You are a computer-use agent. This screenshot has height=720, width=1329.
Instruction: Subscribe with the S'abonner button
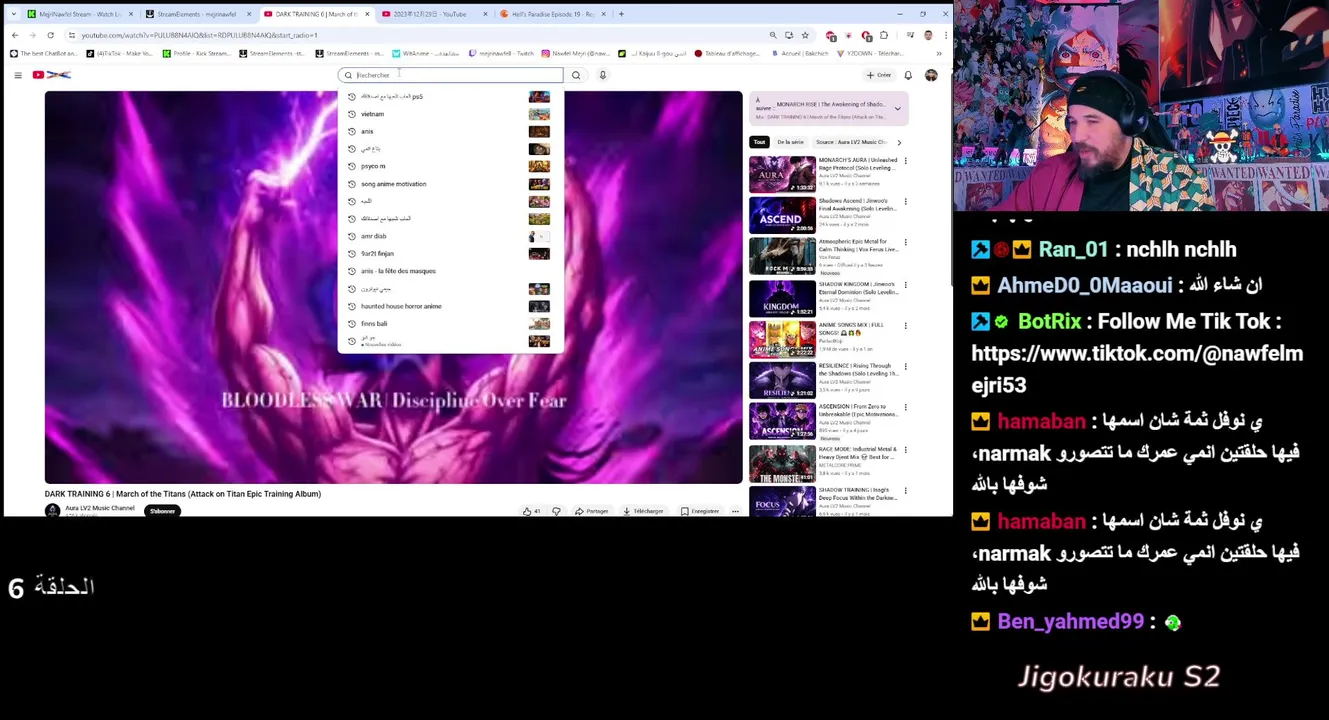162,511
